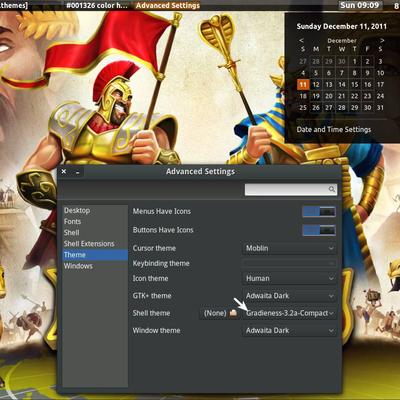This screenshot has height=400, width=400.
Task: Select December 1 in the calendar
Action: 355,61
